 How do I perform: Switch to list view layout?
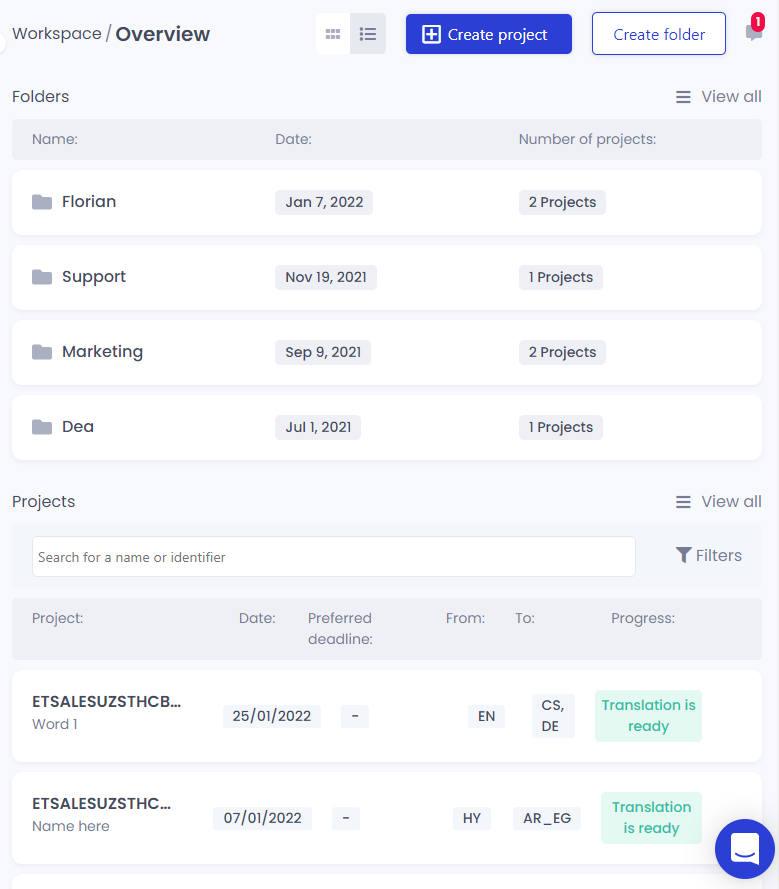[368, 34]
